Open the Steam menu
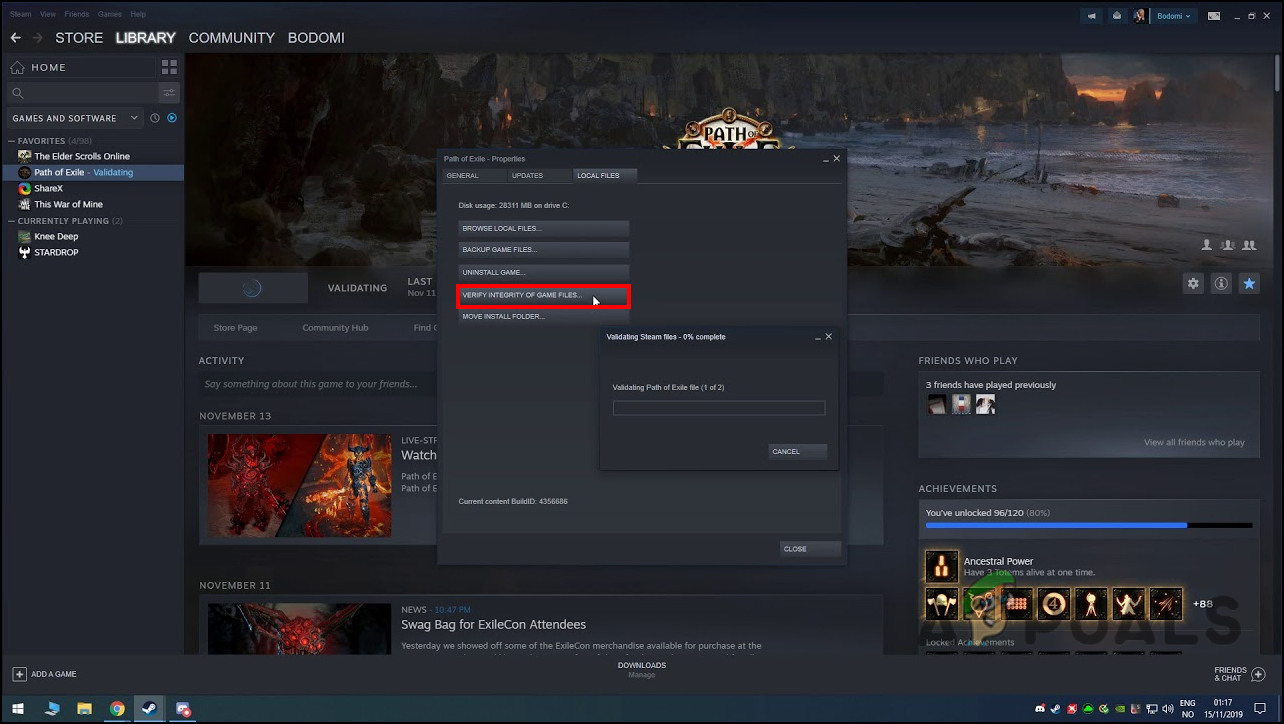 pyautogui.click(x=20, y=14)
